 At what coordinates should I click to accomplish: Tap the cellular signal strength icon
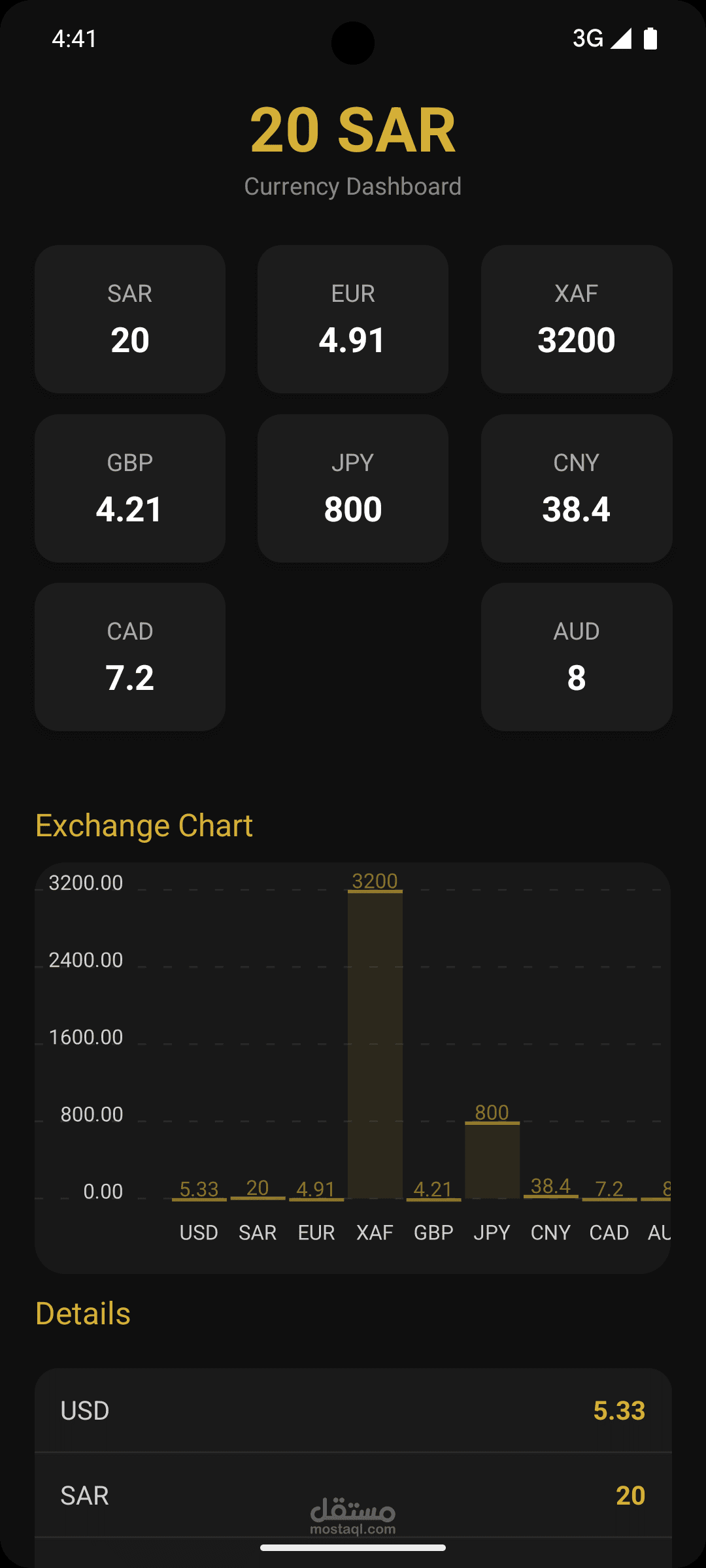coord(621,39)
